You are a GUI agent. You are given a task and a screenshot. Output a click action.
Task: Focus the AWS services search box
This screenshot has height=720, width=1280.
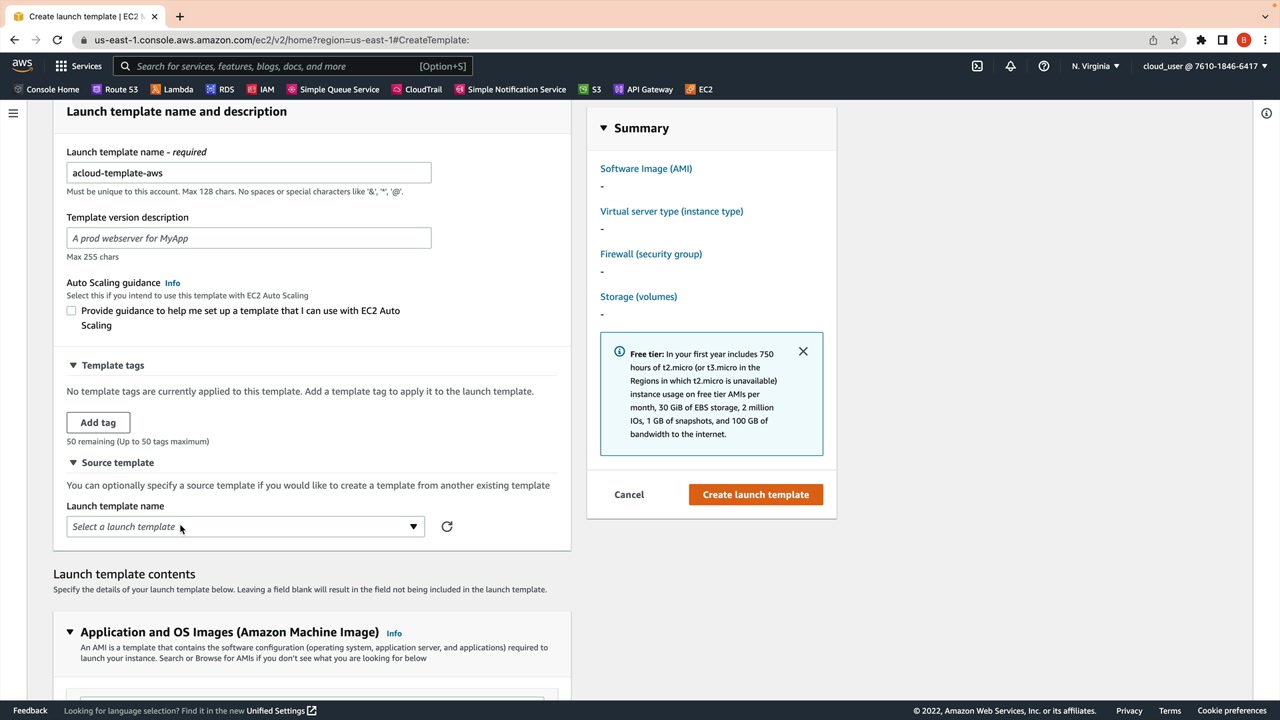point(293,66)
